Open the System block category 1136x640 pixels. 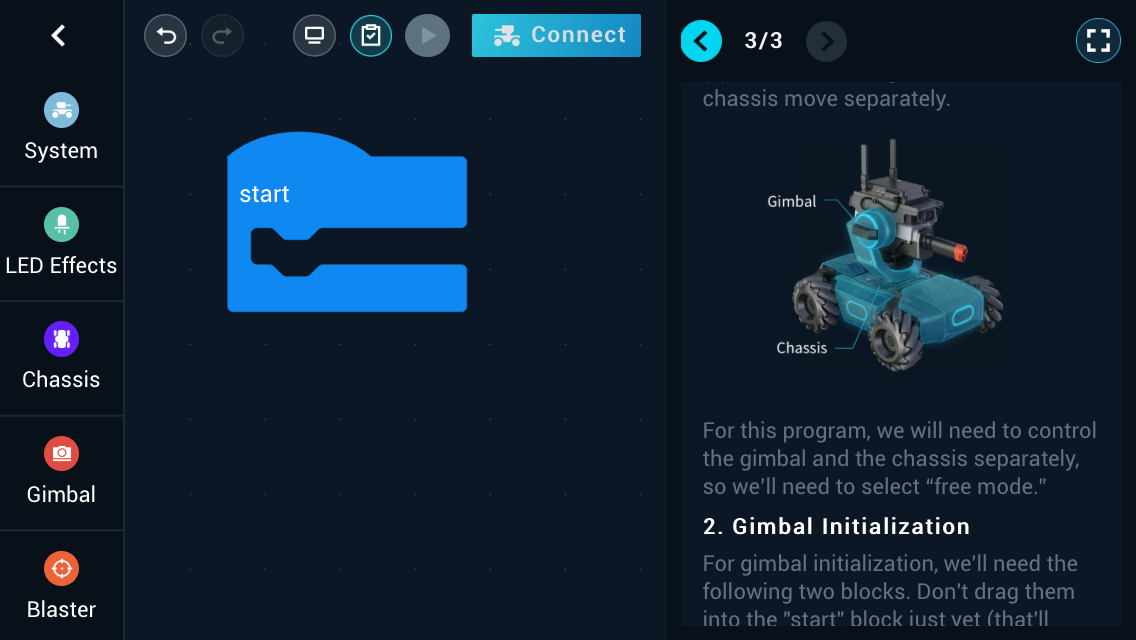coord(62,128)
